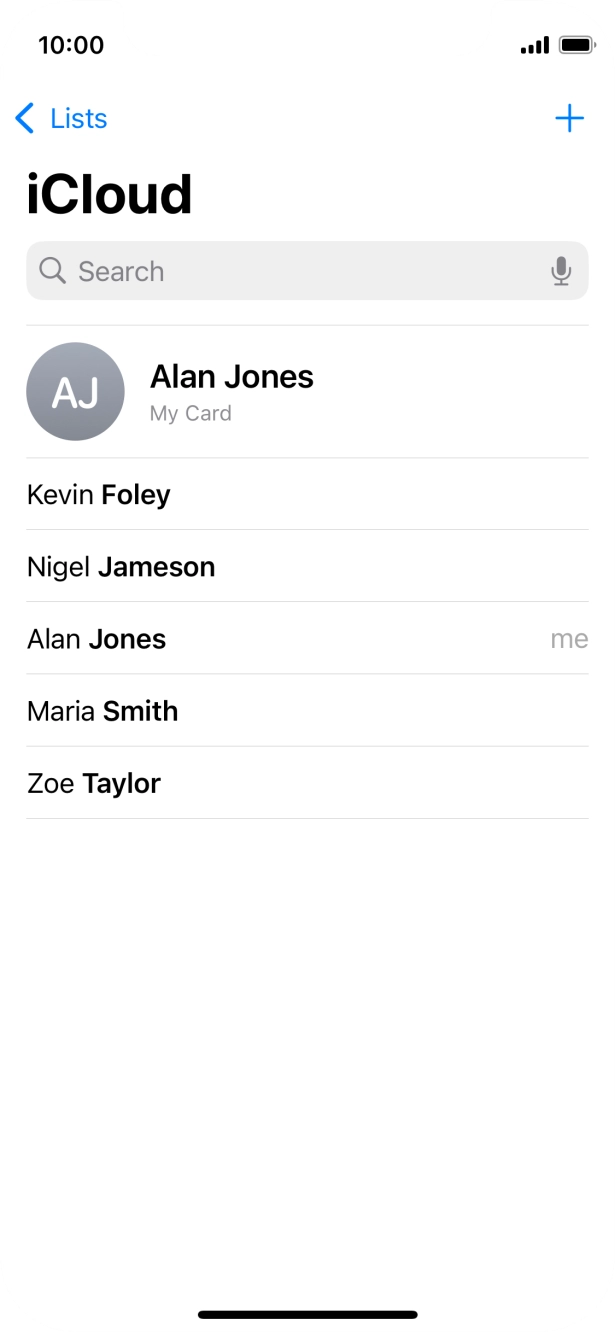Tap the plus icon to add contact
The image size is (615, 1332).
[569, 119]
